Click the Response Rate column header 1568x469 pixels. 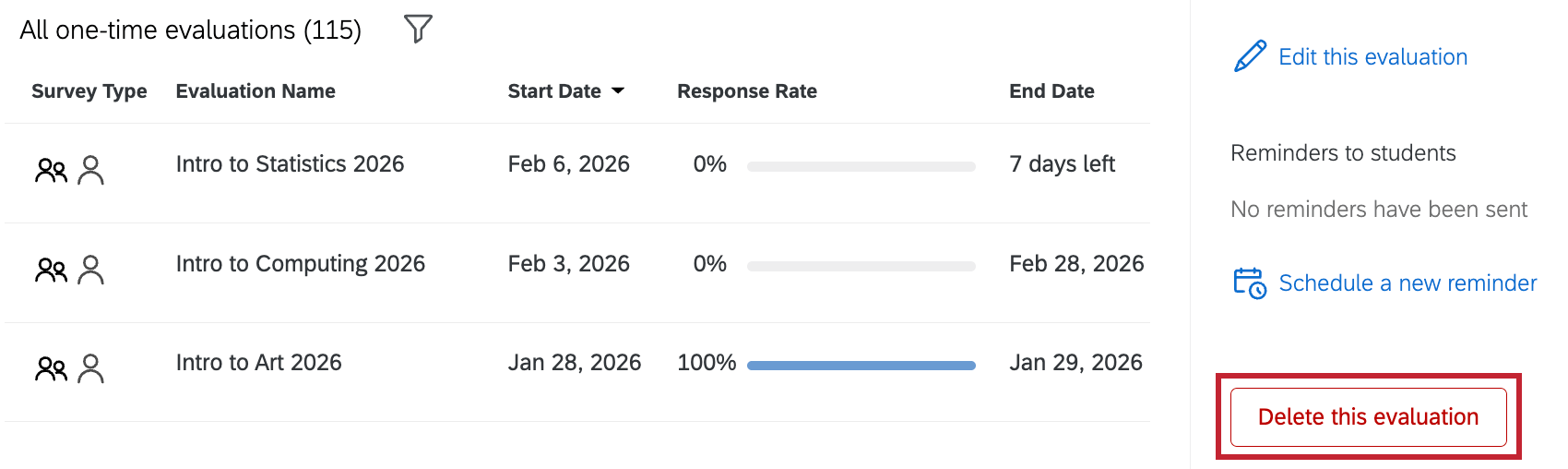(747, 90)
